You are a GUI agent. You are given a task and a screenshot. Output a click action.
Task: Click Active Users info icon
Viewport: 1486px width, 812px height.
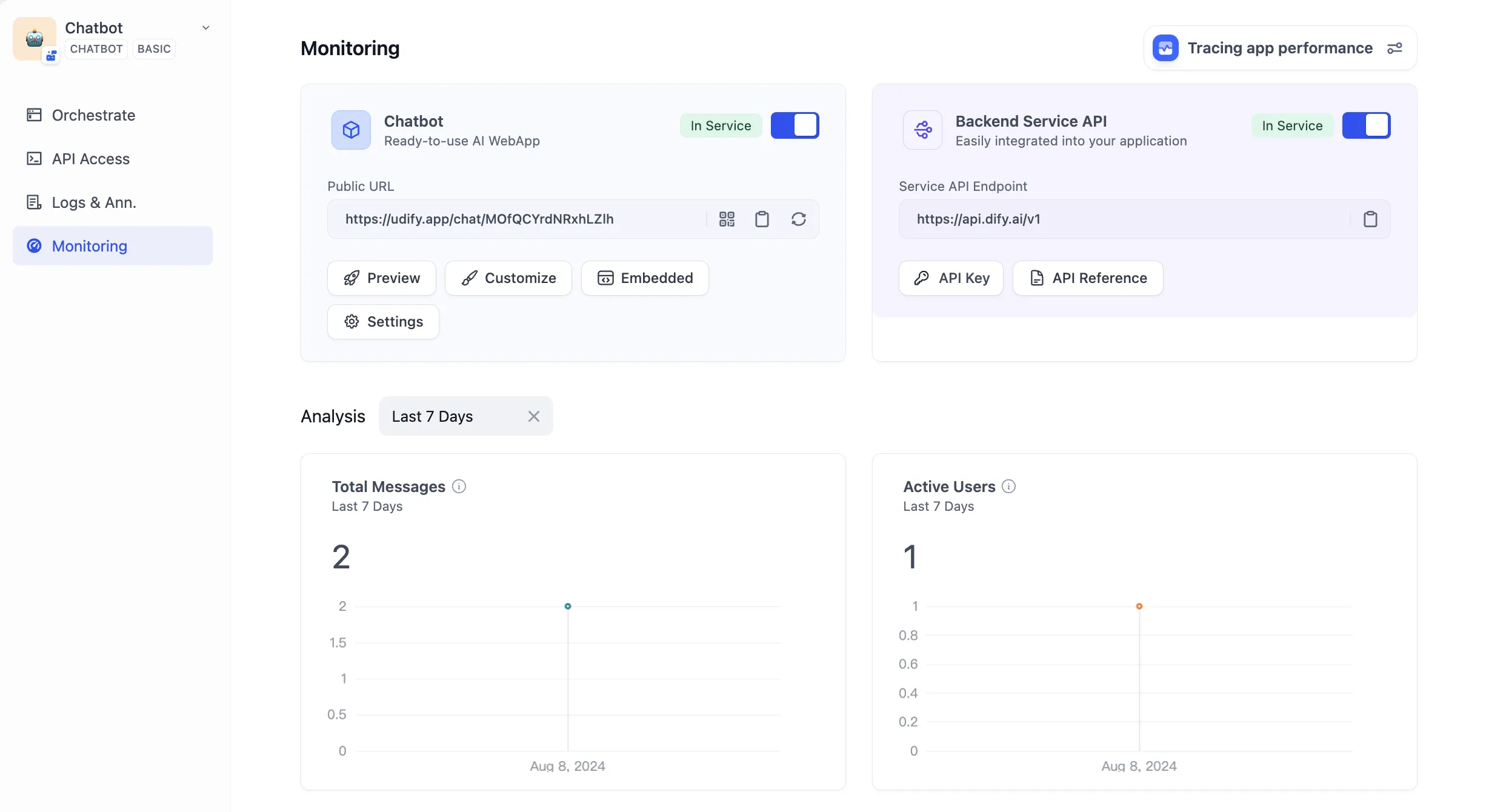[x=1008, y=487]
